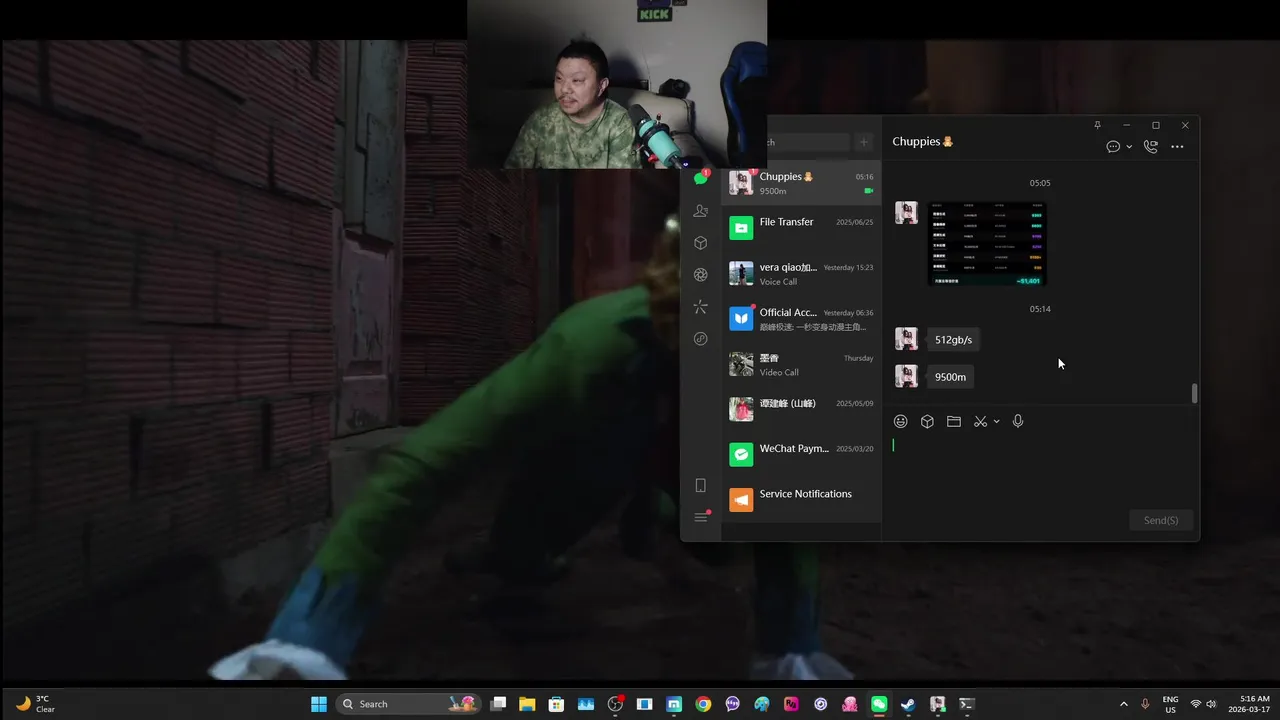Open the terminal icon on the taskbar
Screen dimensions: 1280x720
[x=967, y=704]
